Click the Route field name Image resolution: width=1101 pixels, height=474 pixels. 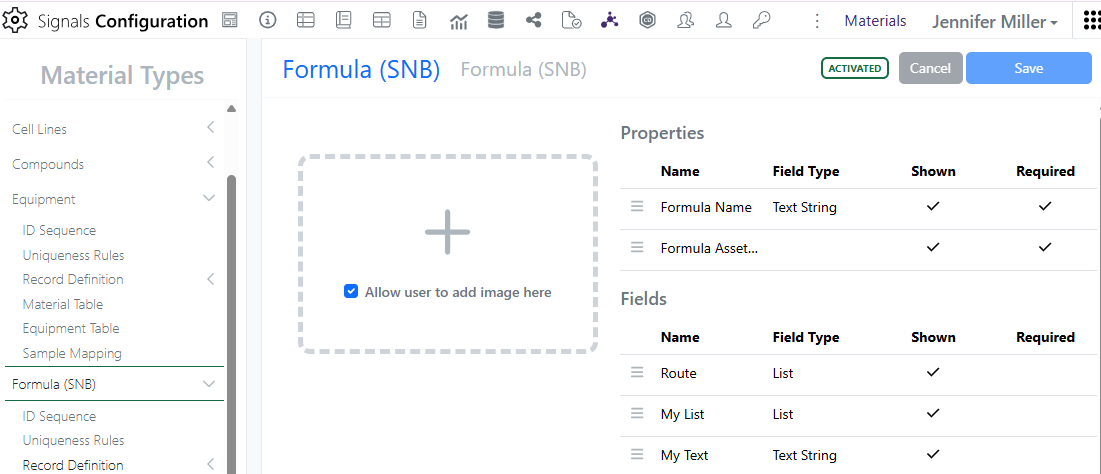[x=678, y=373]
